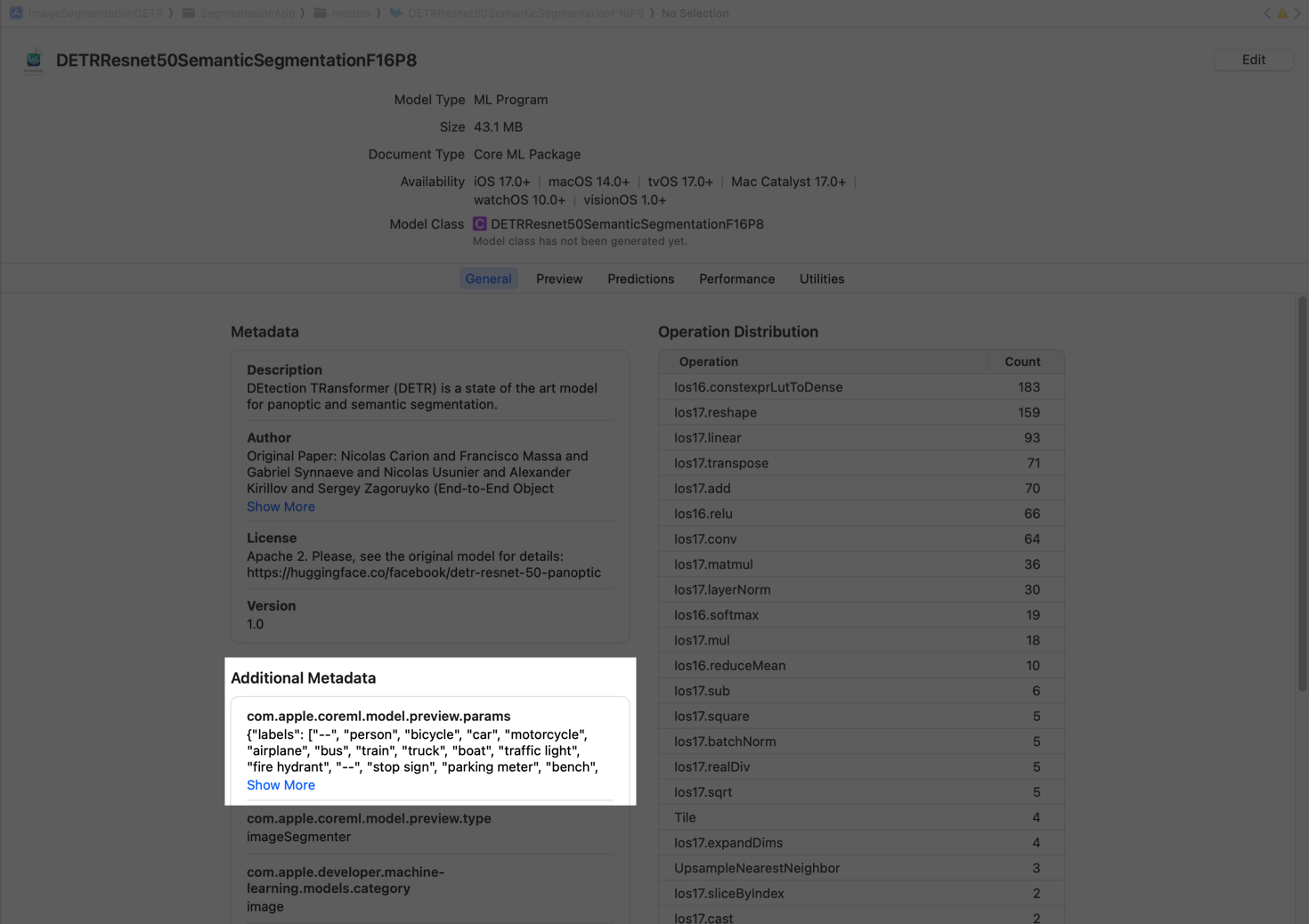Image resolution: width=1309 pixels, height=924 pixels.
Task: Open the DETRResnet50SemanticSegmentationF16P8 model class link
Action: click(627, 224)
